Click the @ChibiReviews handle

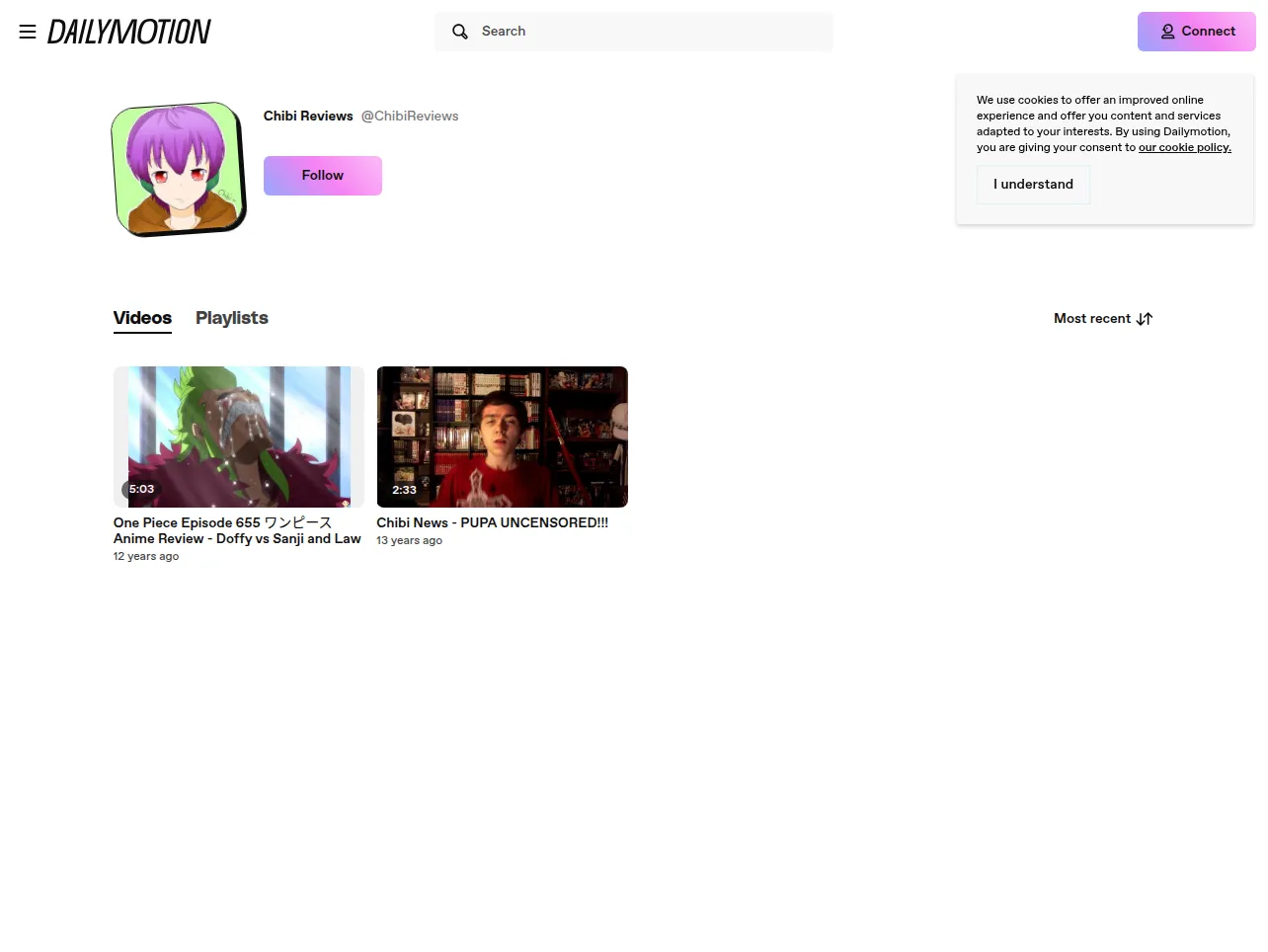[x=410, y=116]
